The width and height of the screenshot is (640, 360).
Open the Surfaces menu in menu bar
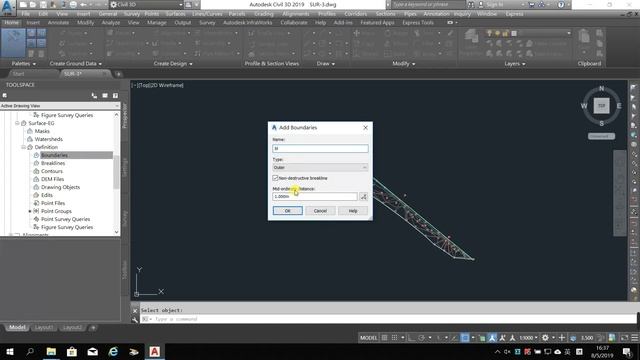pyautogui.click(x=175, y=13)
